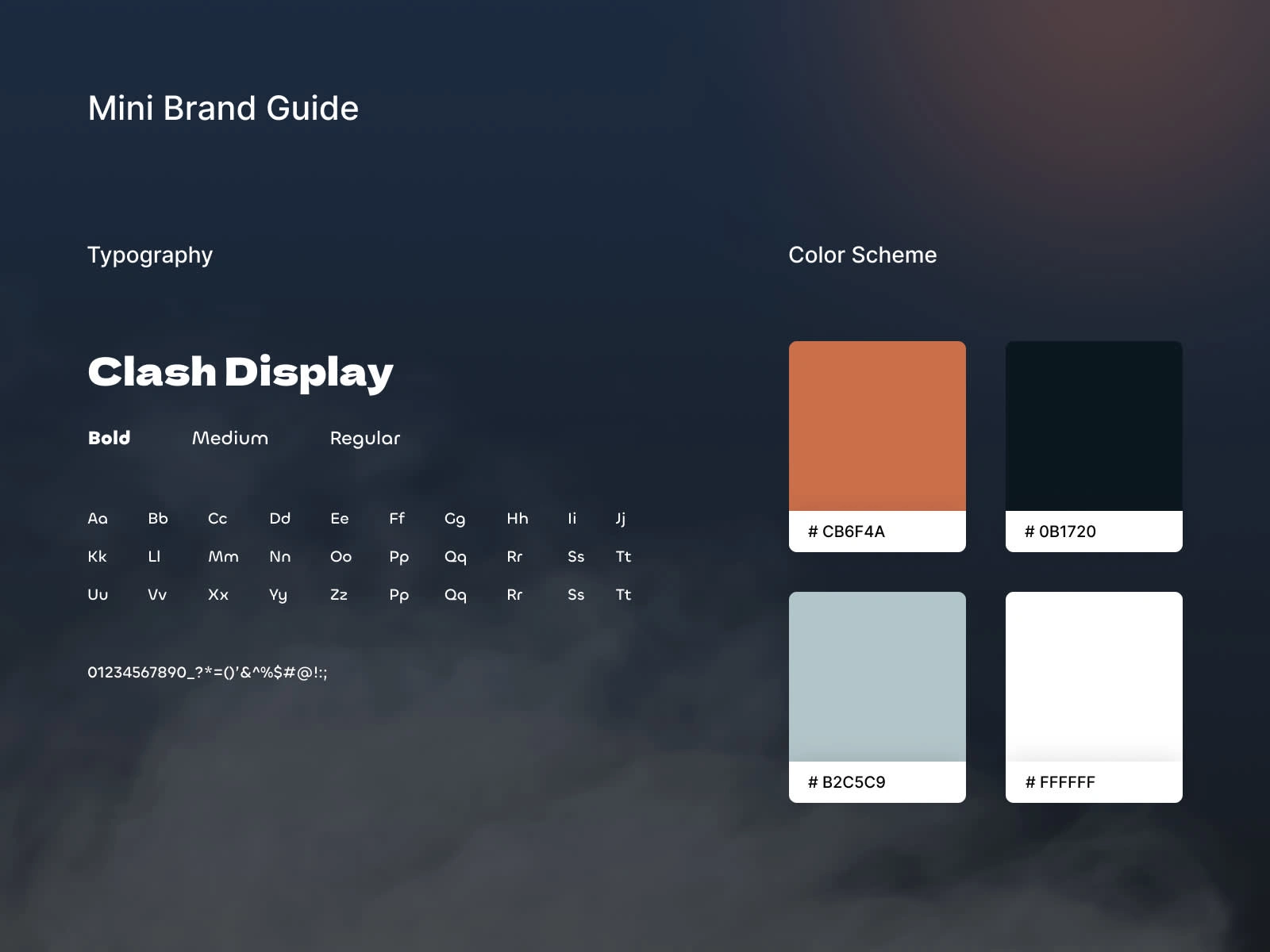Viewport: 1270px width, 952px height.
Task: Click the numbers and symbols specimen line
Action: click(207, 673)
